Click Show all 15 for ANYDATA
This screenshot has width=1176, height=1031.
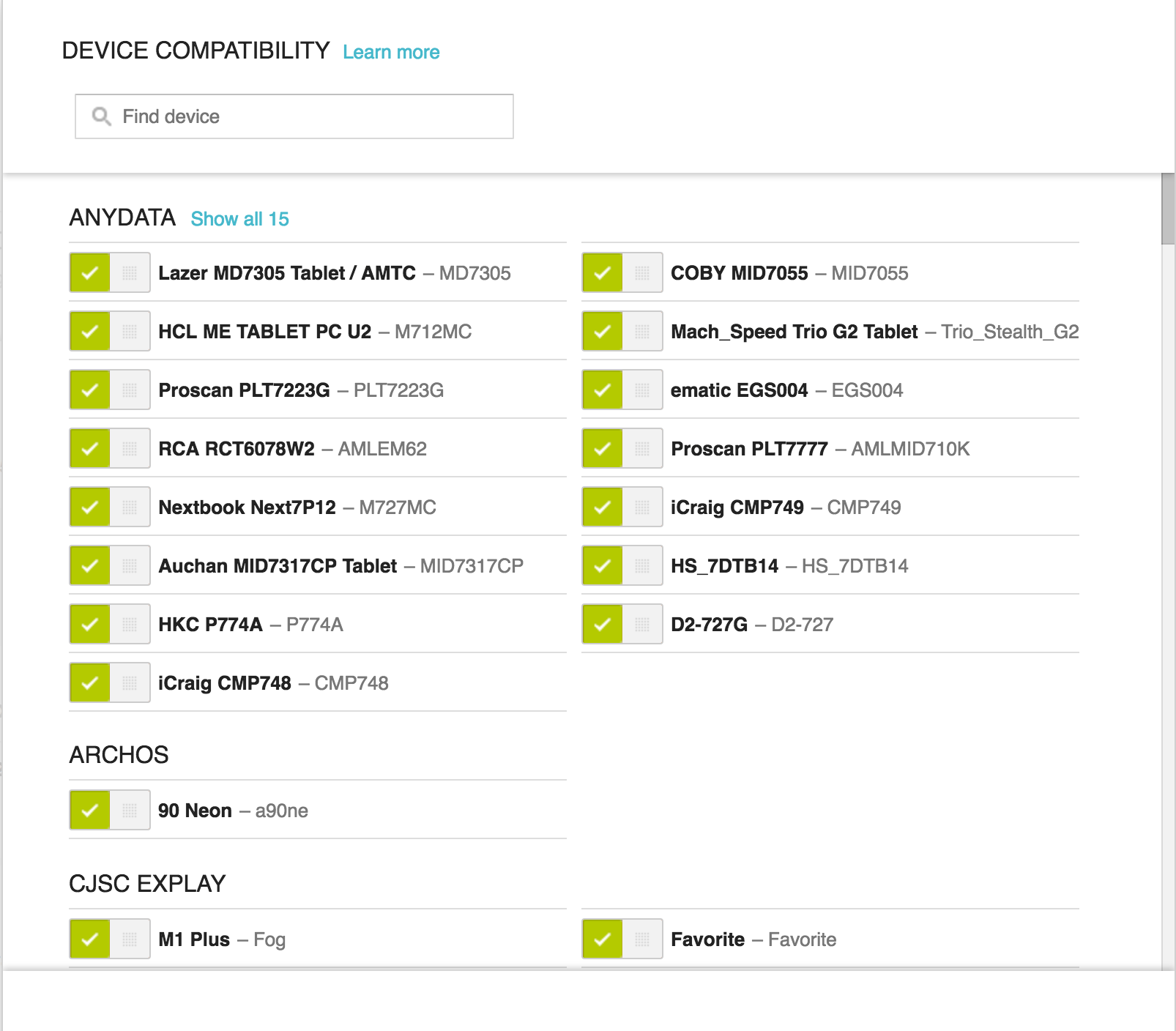(239, 219)
